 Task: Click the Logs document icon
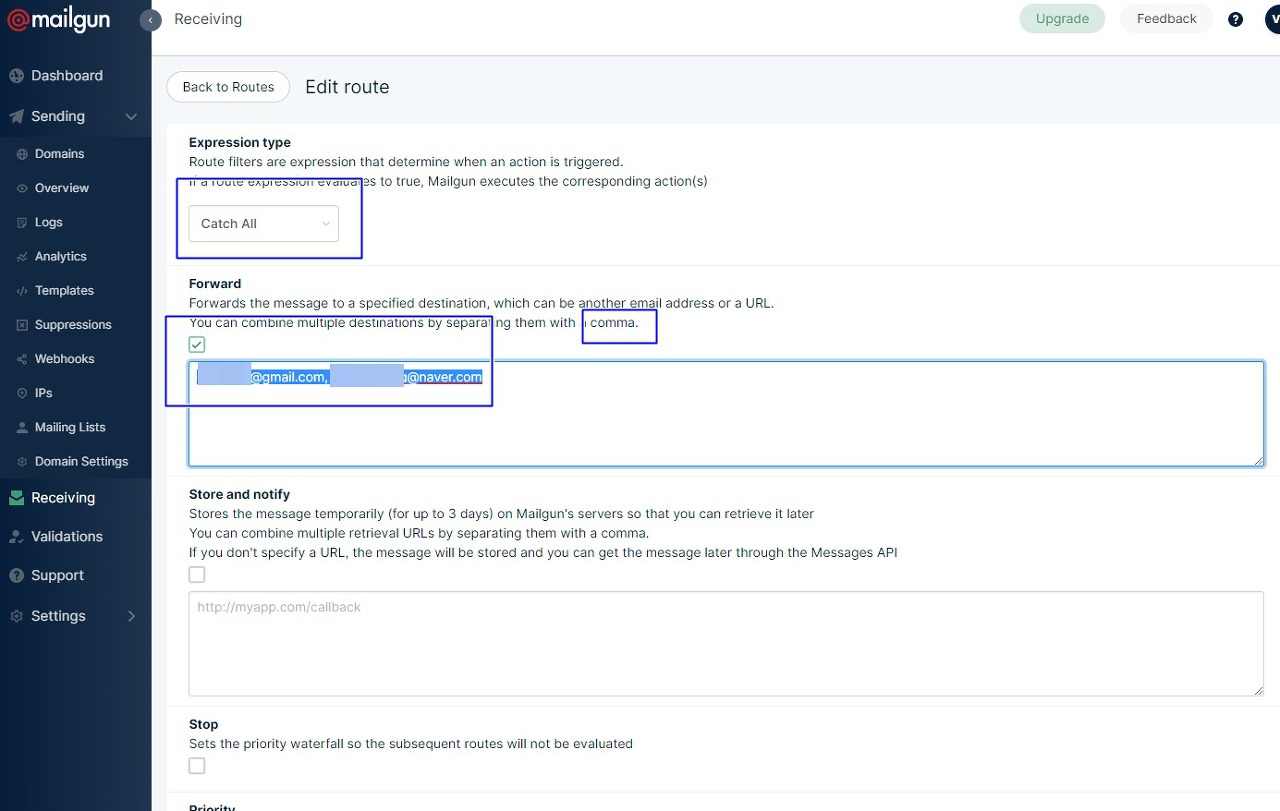(22, 222)
